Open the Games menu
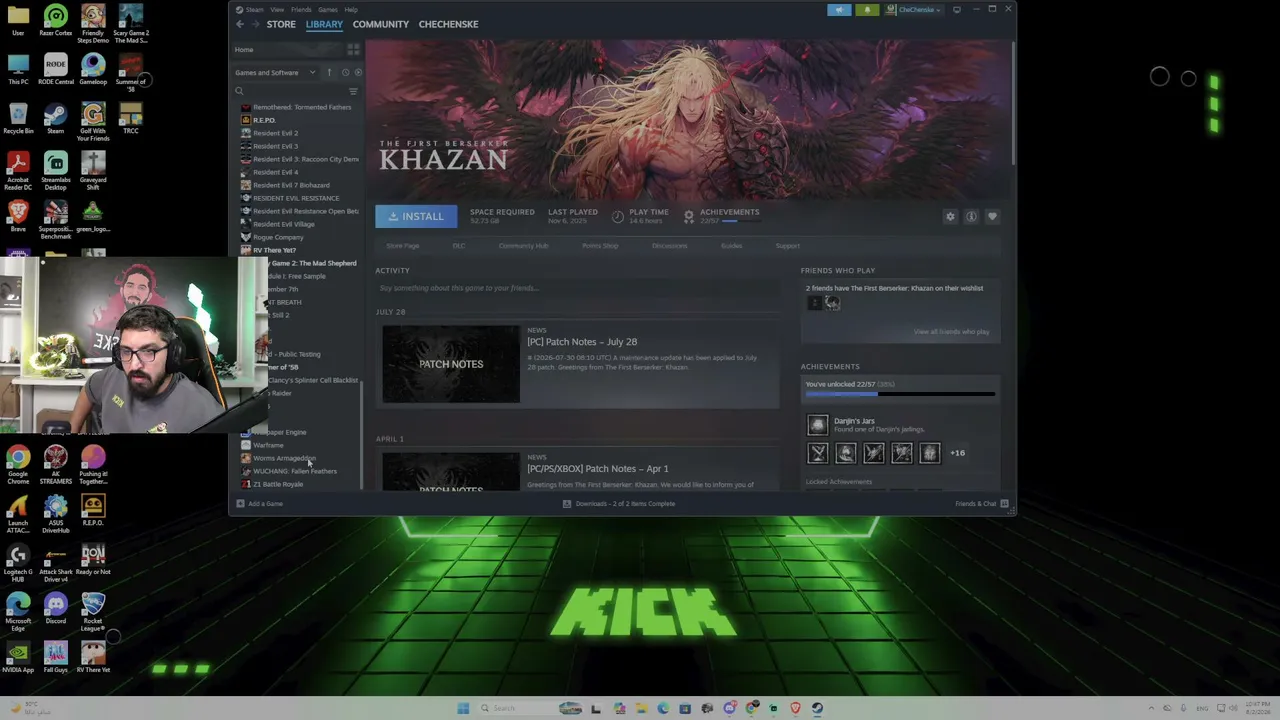This screenshot has height=720, width=1280. point(327,10)
